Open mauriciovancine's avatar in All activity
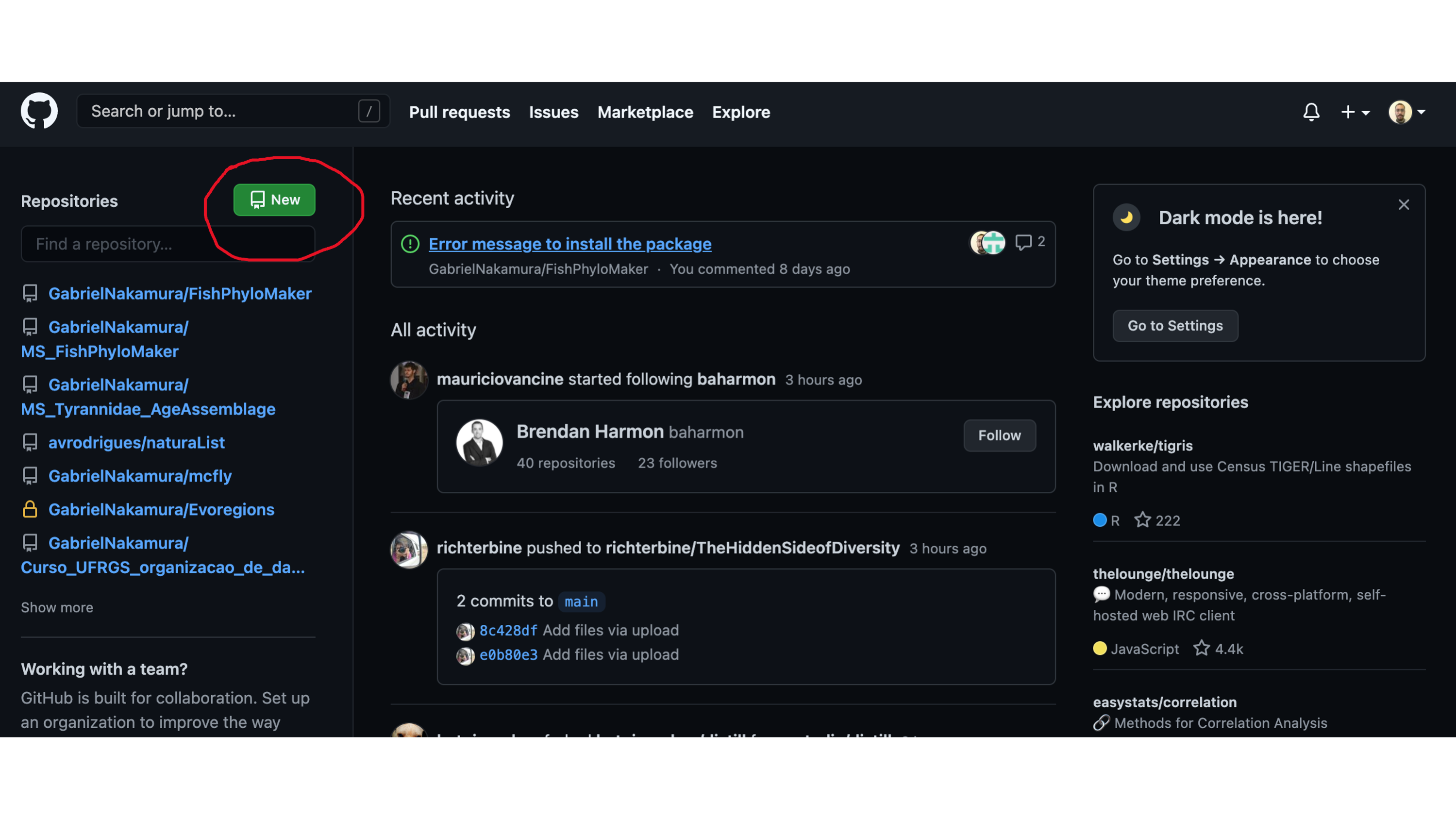 [x=409, y=380]
